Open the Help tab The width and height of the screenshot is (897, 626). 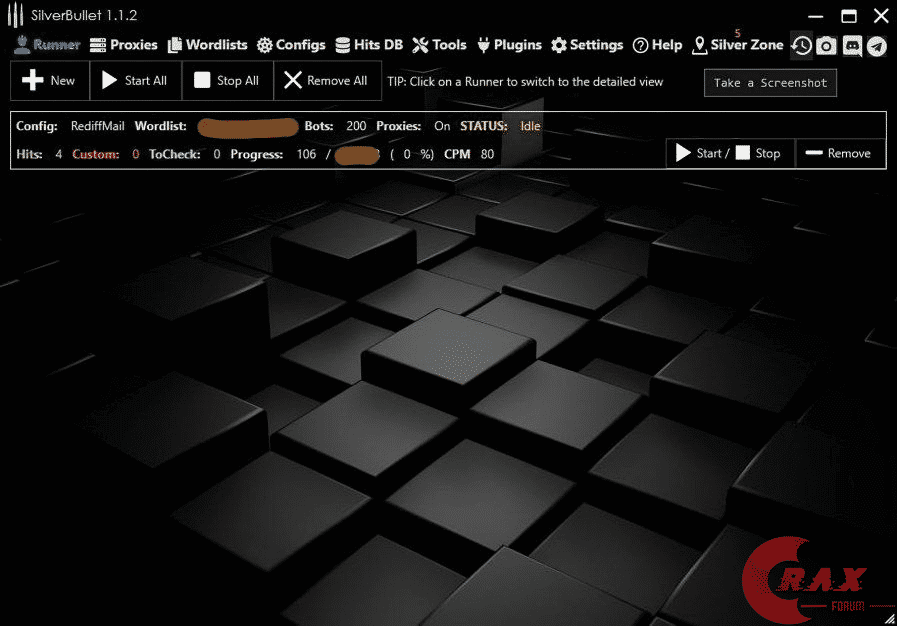tap(657, 45)
